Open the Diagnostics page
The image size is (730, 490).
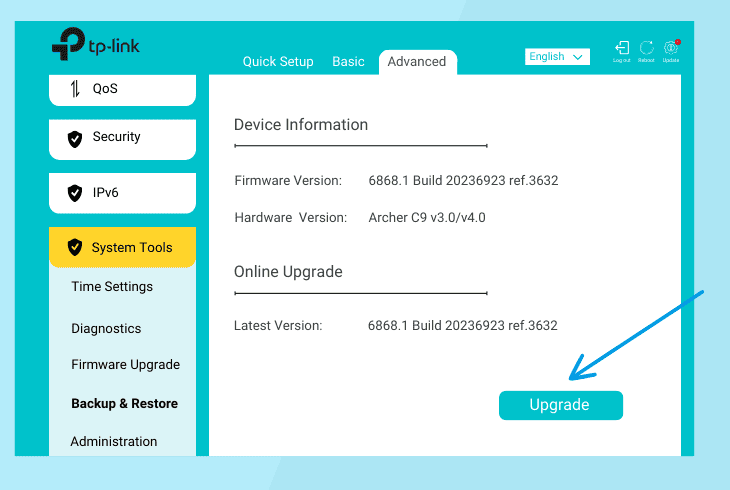[106, 328]
